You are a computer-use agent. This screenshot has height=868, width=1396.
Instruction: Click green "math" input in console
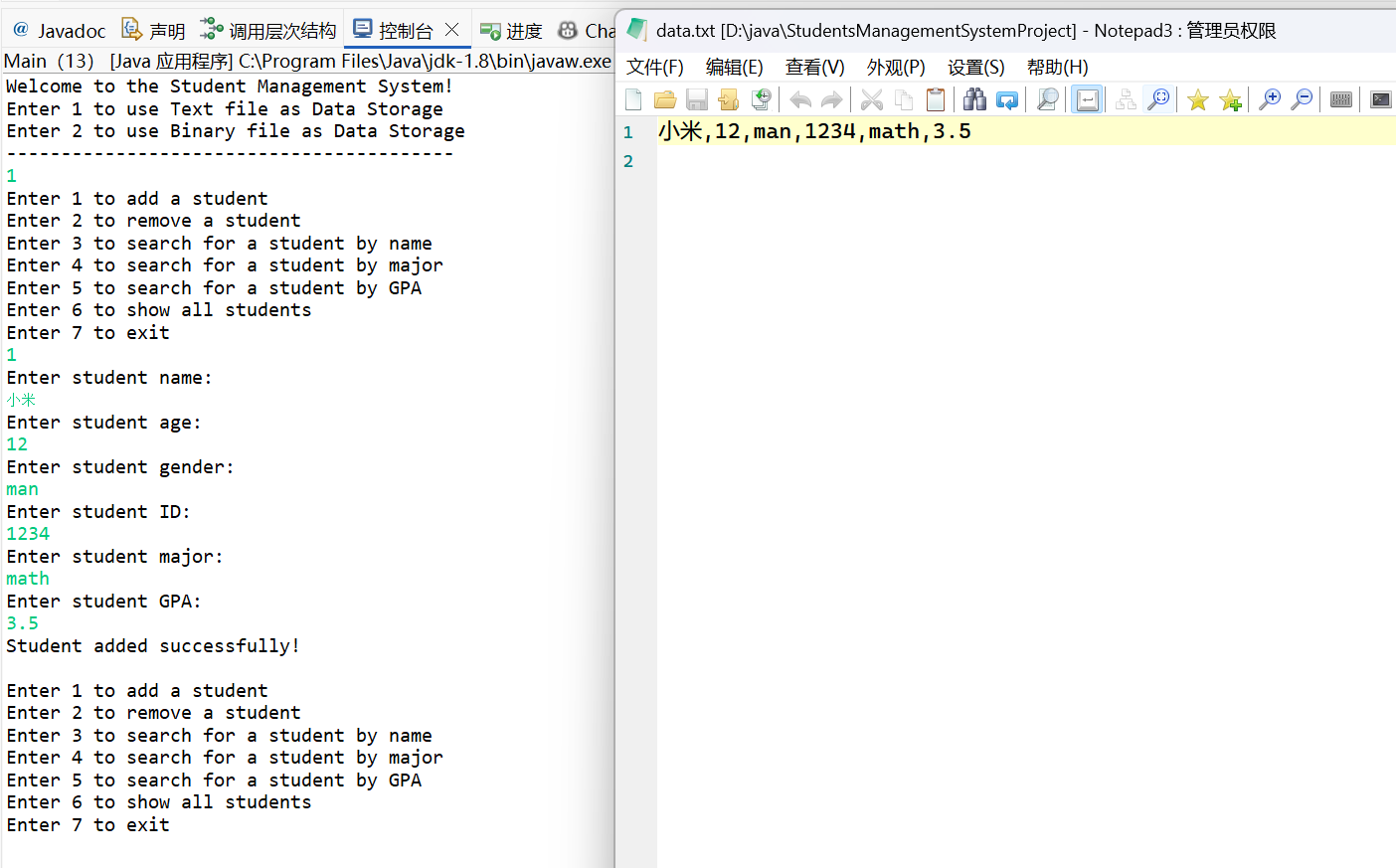pyautogui.click(x=28, y=579)
